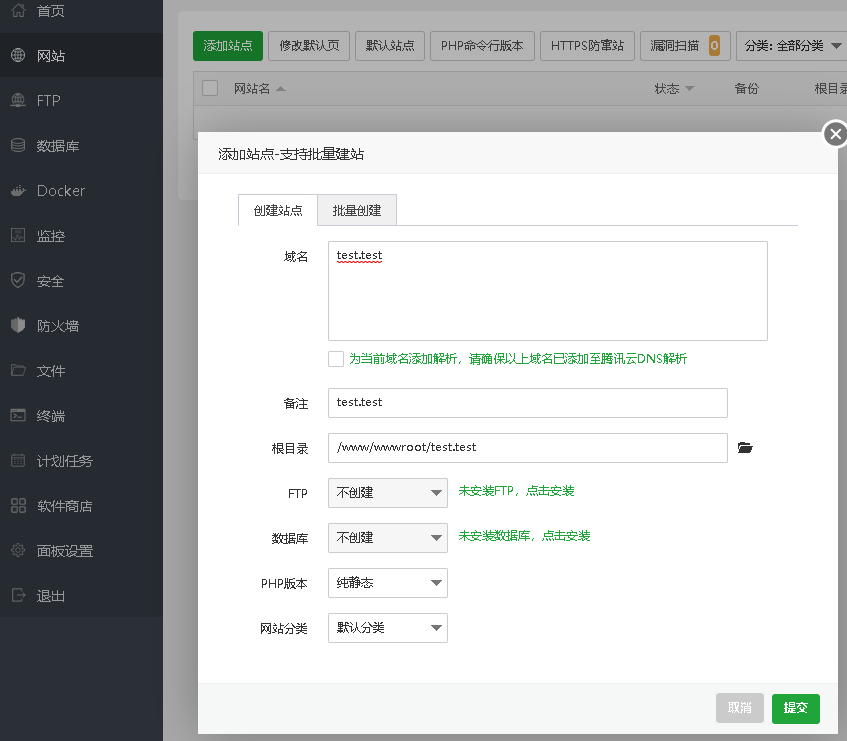847x741 pixels.
Task: Click the FTP globe icon in sidebar
Action: click(18, 100)
